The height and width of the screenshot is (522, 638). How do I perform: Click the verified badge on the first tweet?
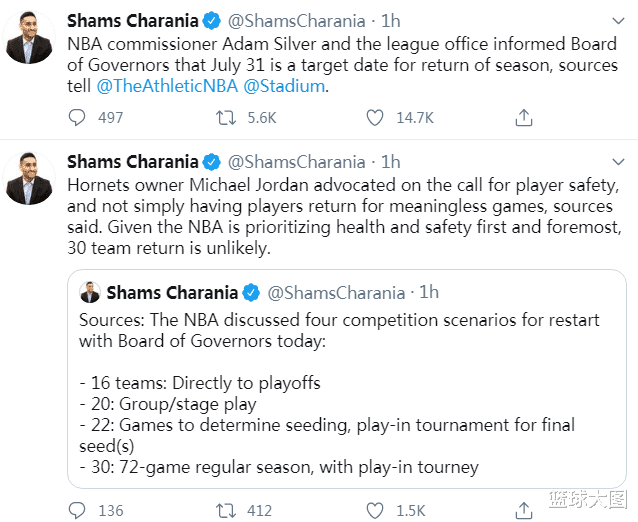click(x=212, y=21)
